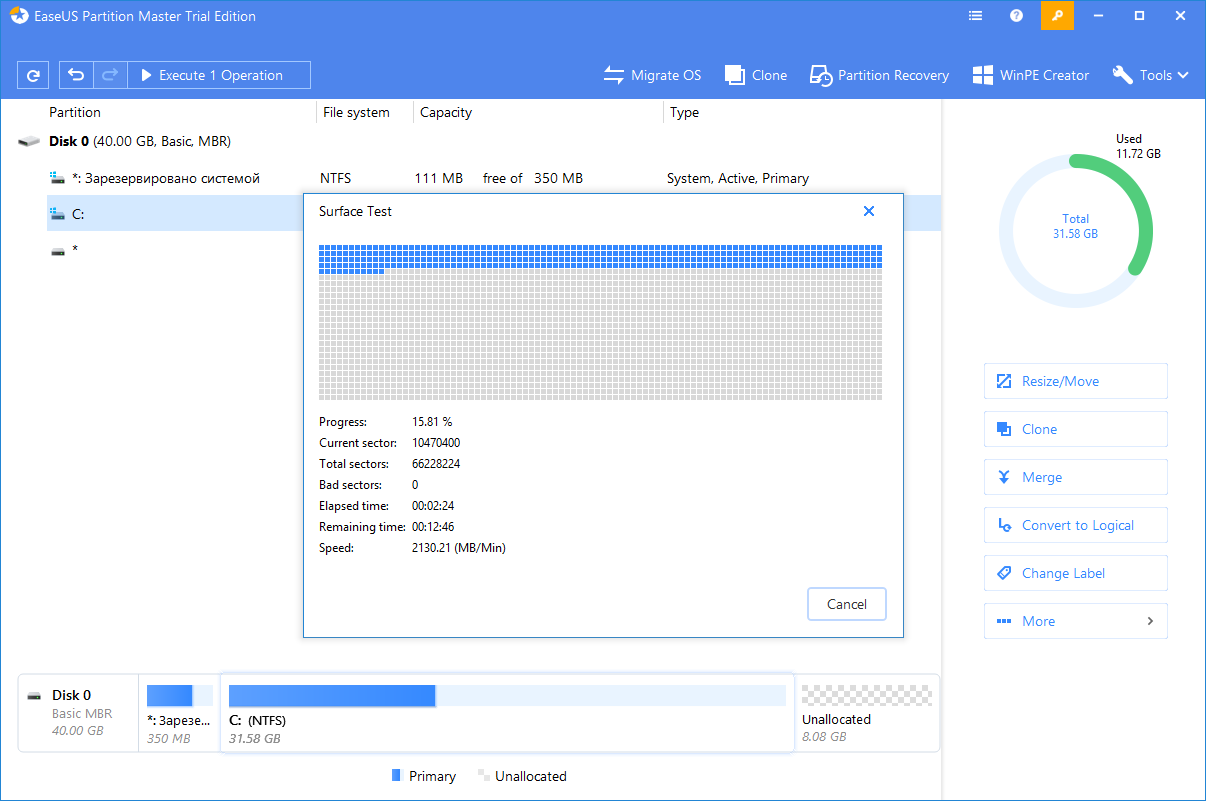Click the Current sector value 10470400
Image resolution: width=1206 pixels, height=801 pixels.
[436, 443]
